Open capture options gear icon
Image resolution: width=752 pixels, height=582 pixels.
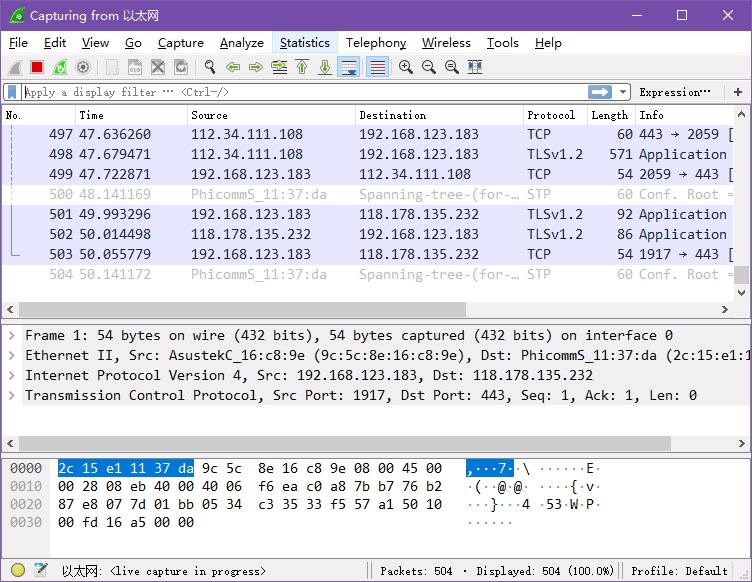83,67
